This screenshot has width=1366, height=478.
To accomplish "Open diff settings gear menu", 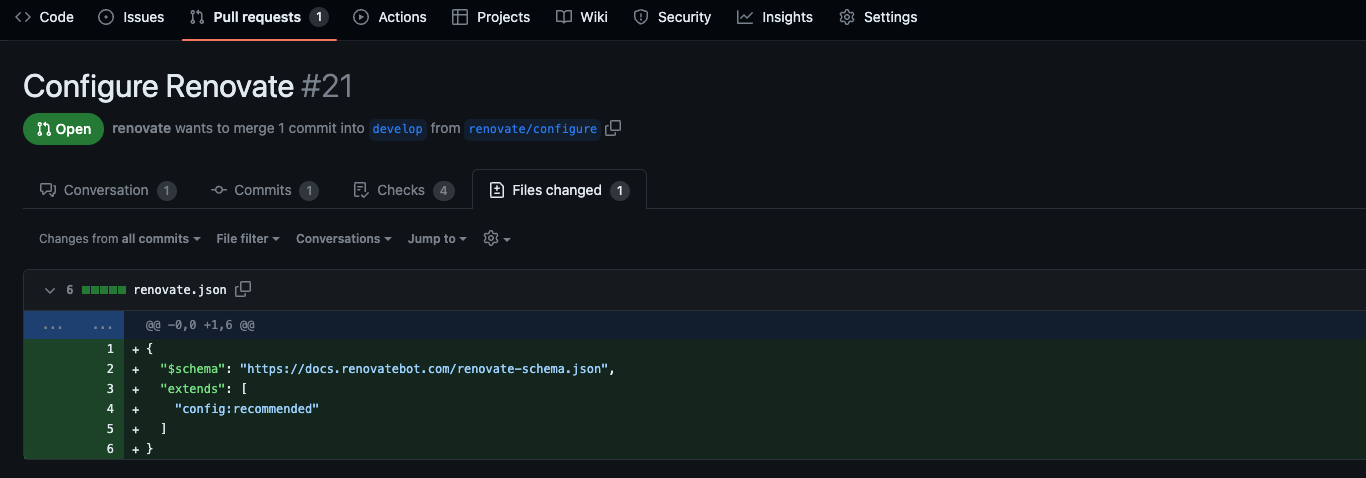I will click(x=496, y=238).
